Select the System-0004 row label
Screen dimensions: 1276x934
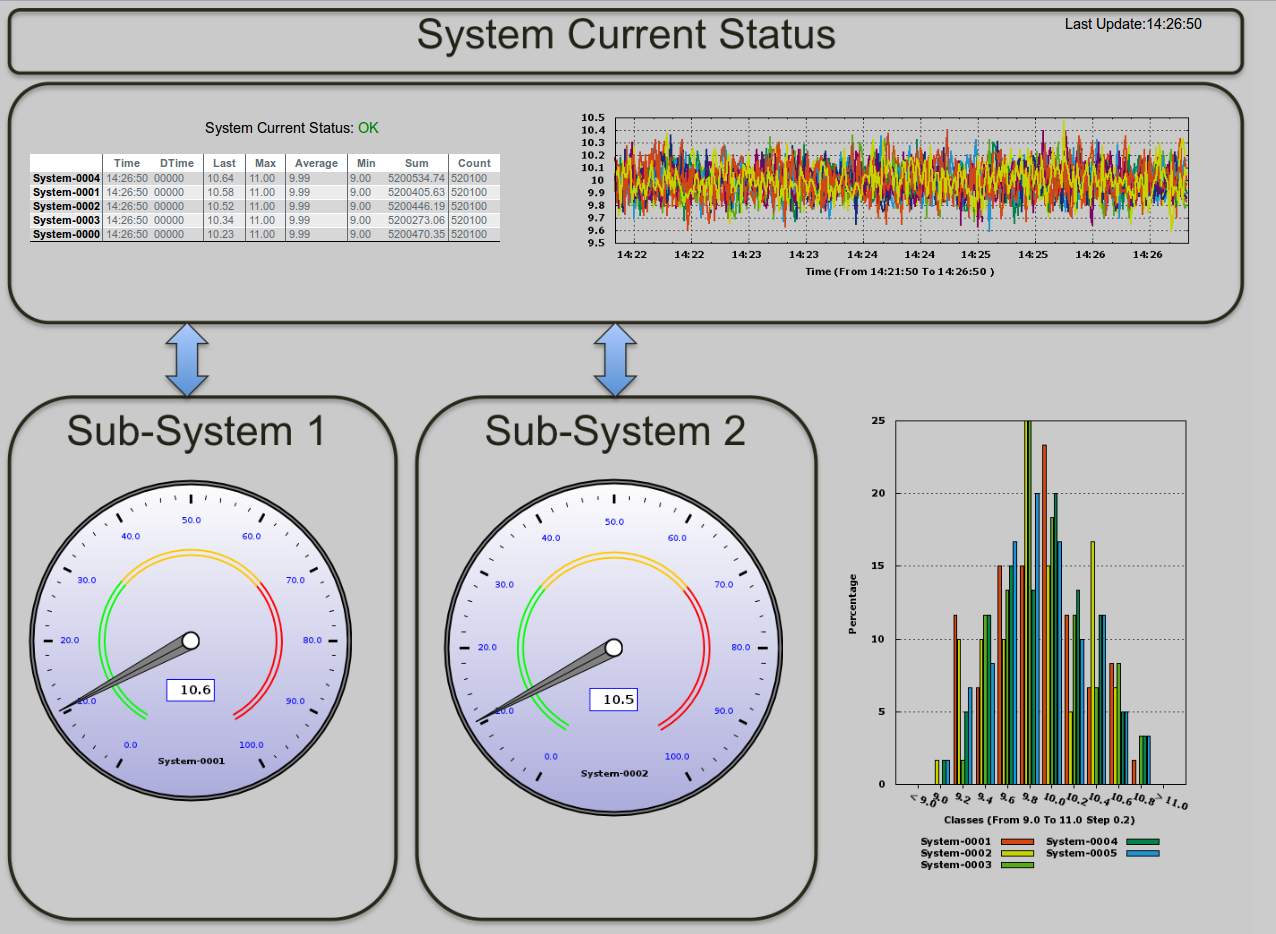66,178
